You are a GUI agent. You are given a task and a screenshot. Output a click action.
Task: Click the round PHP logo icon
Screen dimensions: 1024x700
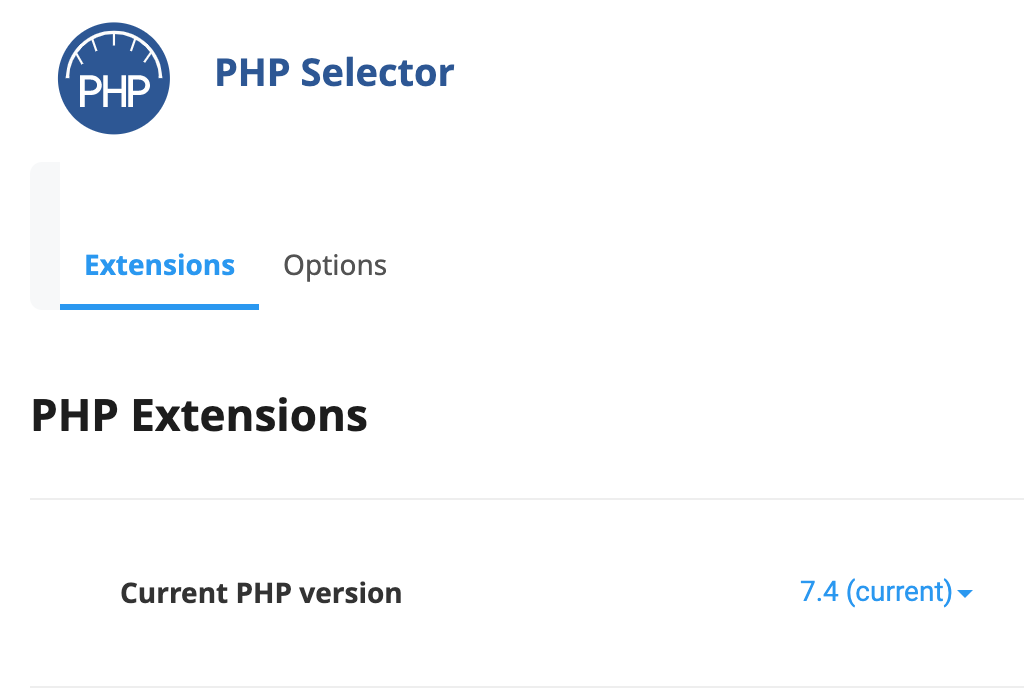tap(113, 78)
